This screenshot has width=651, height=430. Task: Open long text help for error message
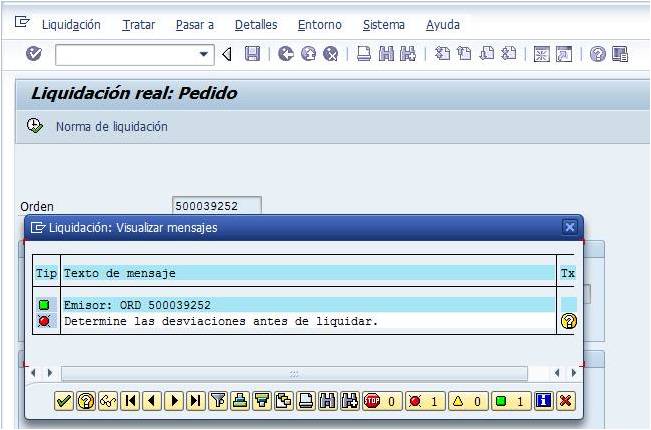point(568,321)
